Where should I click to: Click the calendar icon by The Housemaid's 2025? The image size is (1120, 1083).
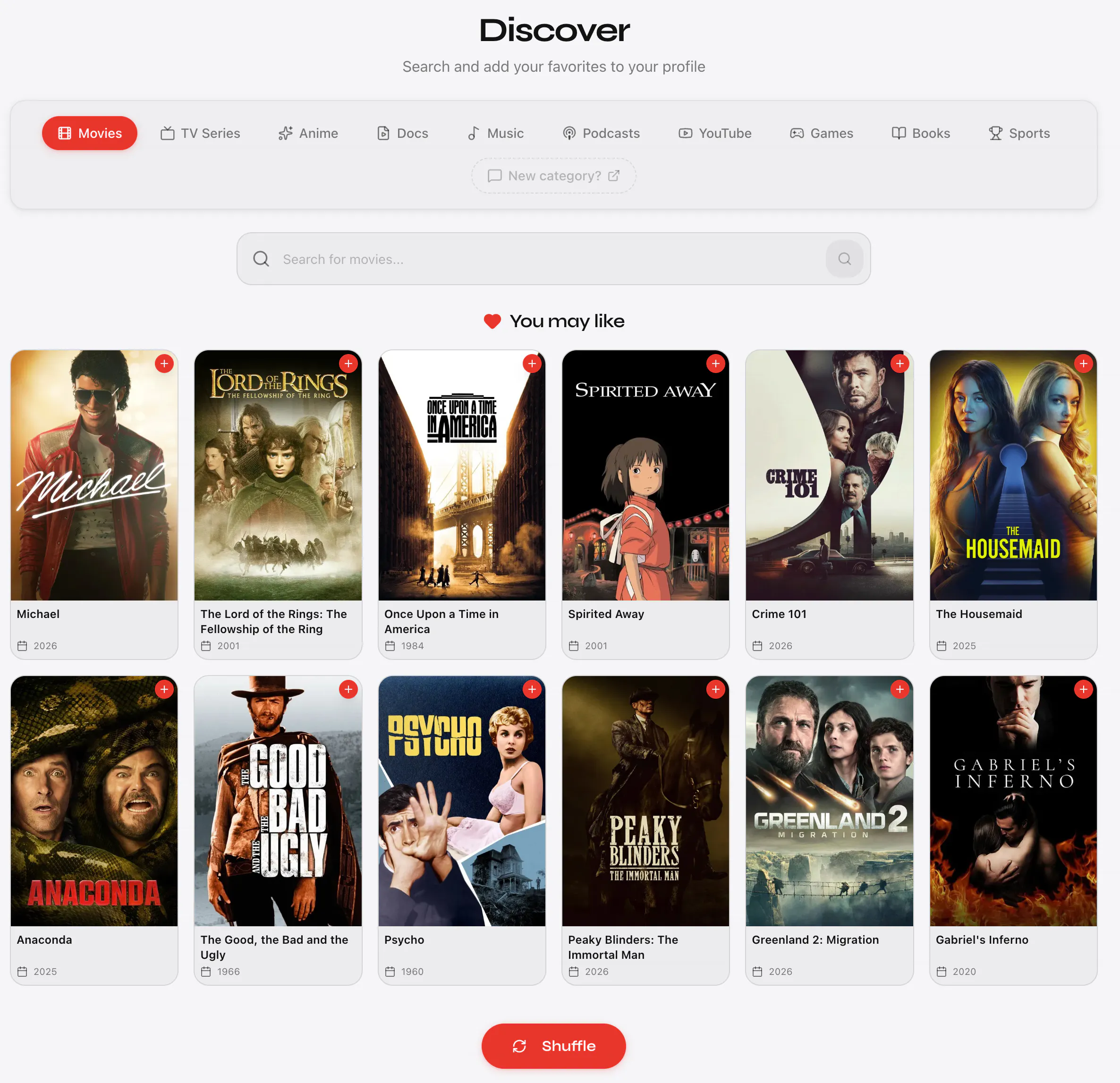tap(942, 646)
